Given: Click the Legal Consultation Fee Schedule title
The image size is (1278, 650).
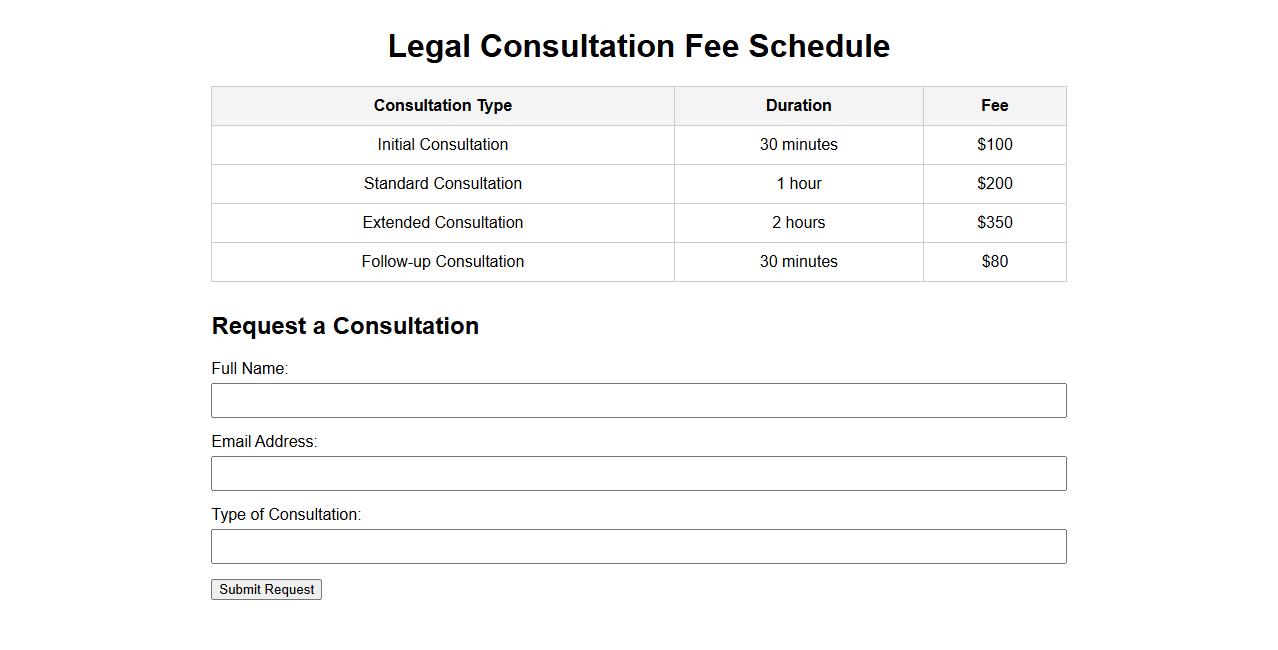Looking at the screenshot, I should click(638, 46).
